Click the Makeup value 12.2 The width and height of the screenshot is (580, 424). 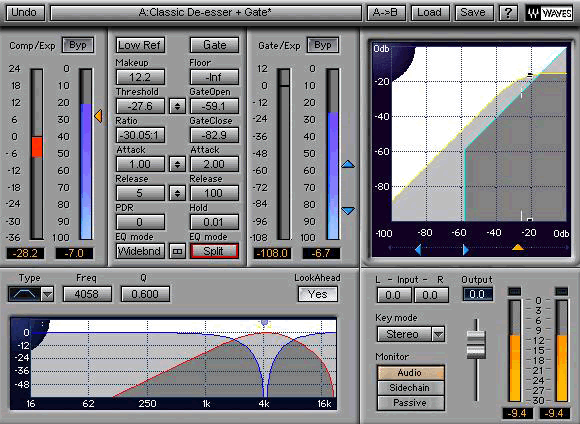click(140, 77)
